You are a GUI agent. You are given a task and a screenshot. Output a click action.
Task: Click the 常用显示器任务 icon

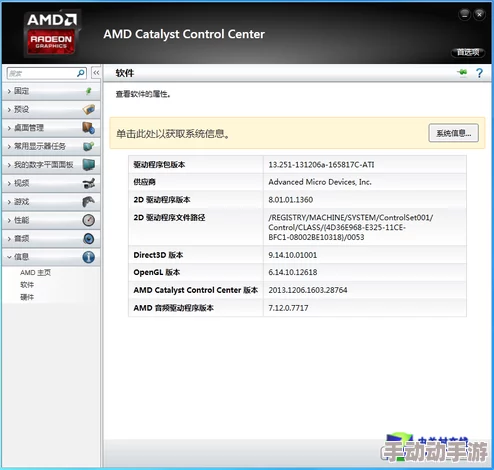(89, 146)
